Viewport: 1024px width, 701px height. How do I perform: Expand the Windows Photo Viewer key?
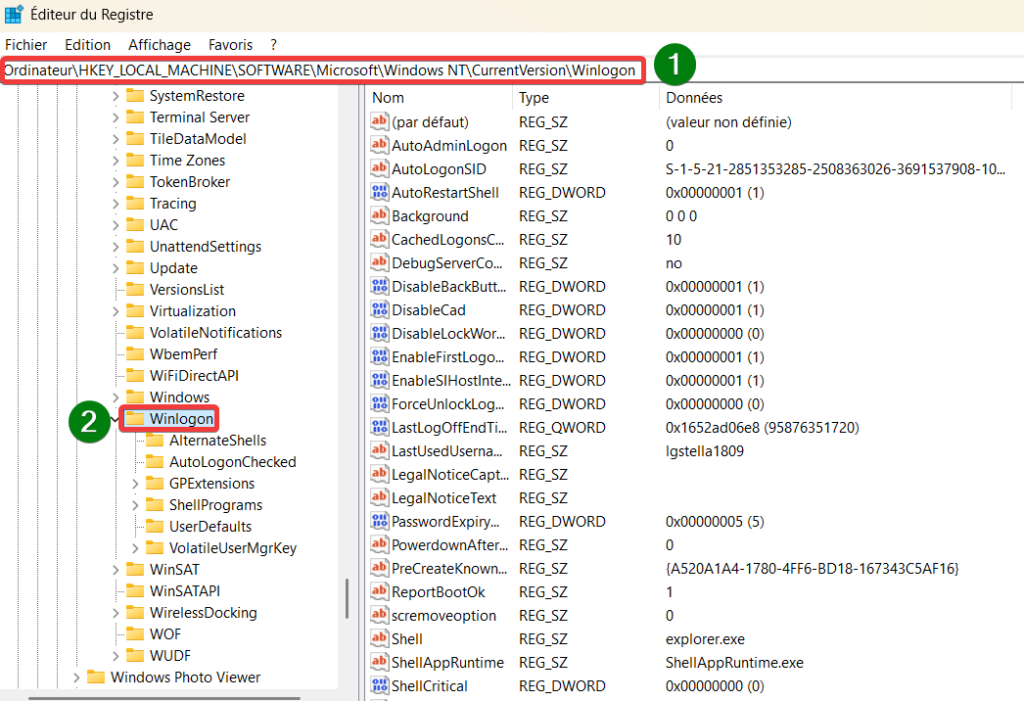[76, 678]
